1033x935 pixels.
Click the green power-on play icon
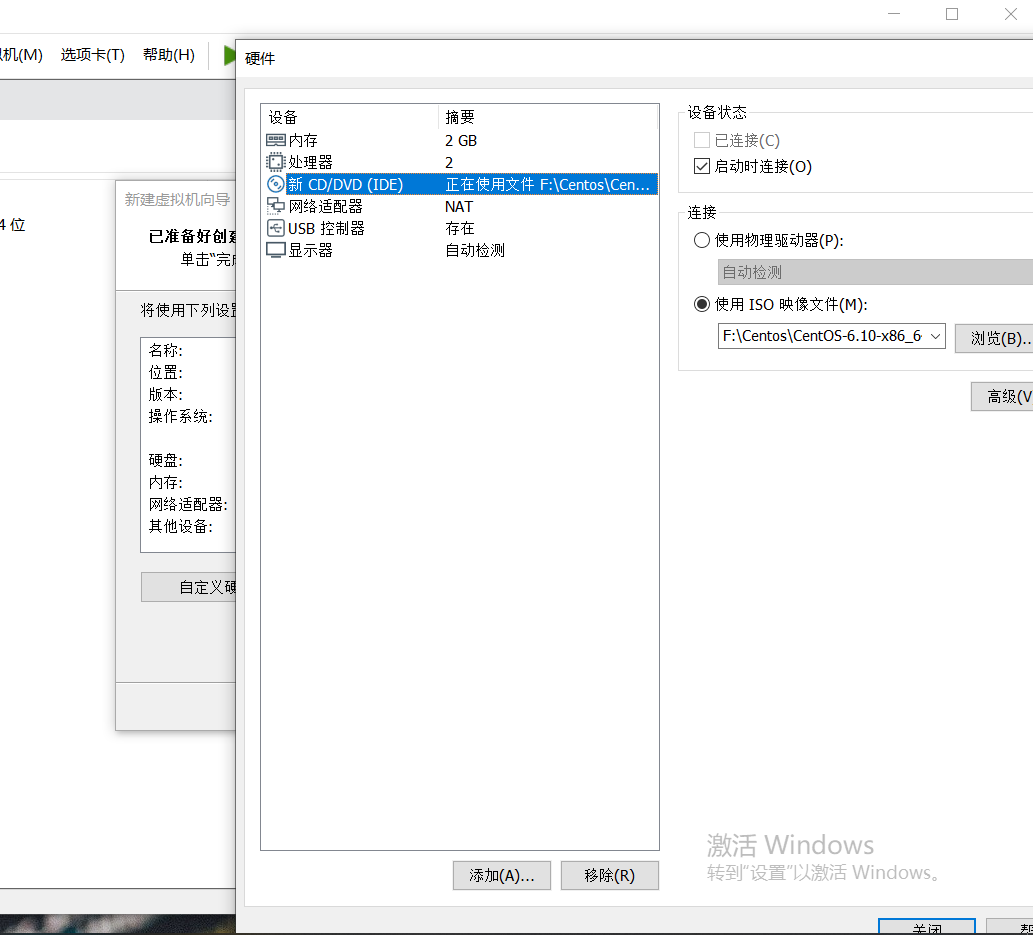pos(229,55)
